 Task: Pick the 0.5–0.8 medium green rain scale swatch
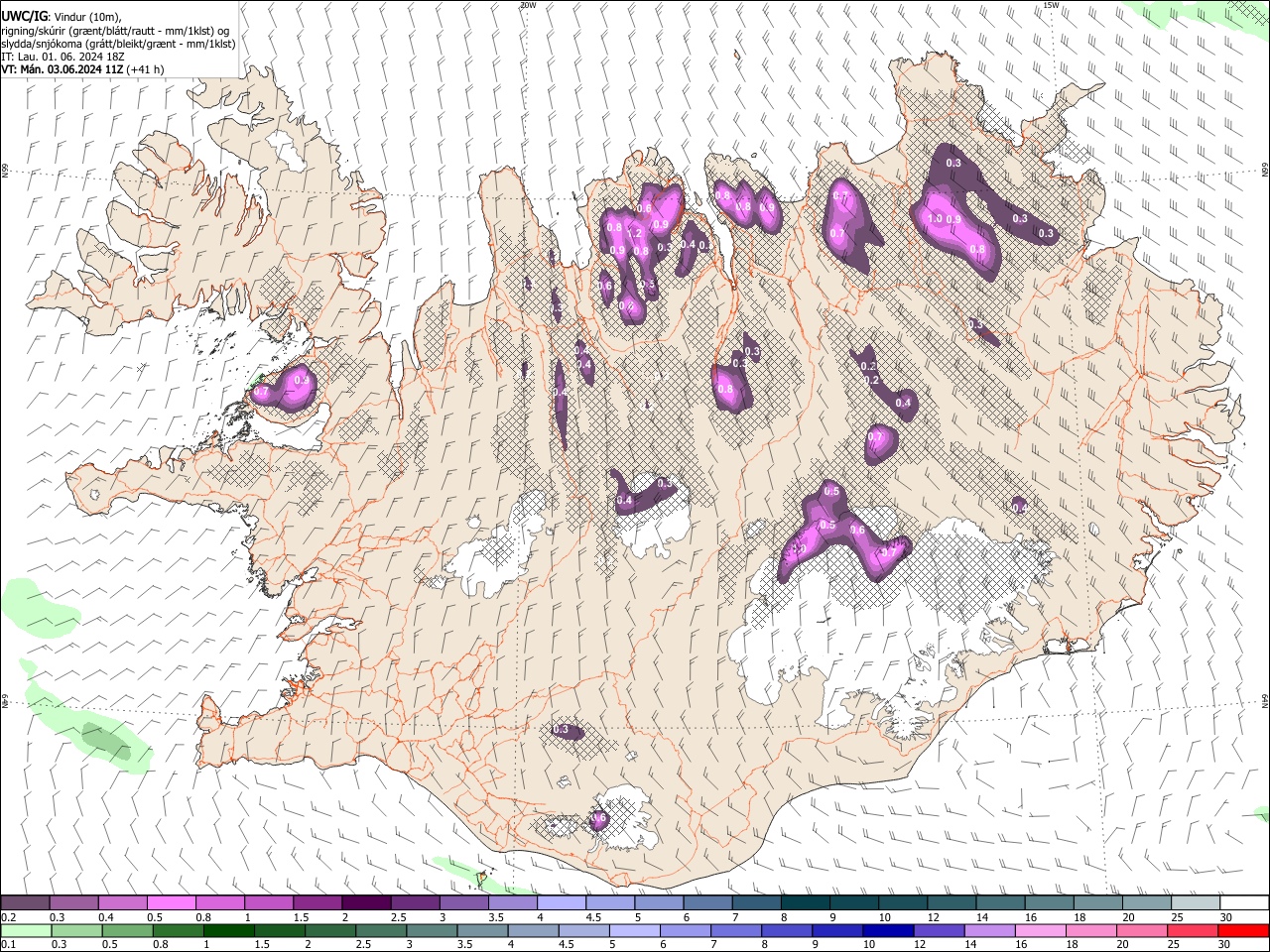(x=128, y=930)
